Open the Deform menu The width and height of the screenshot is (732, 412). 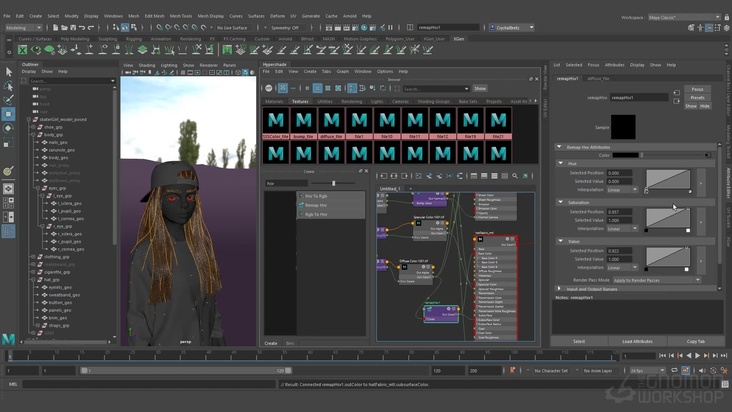(277, 16)
